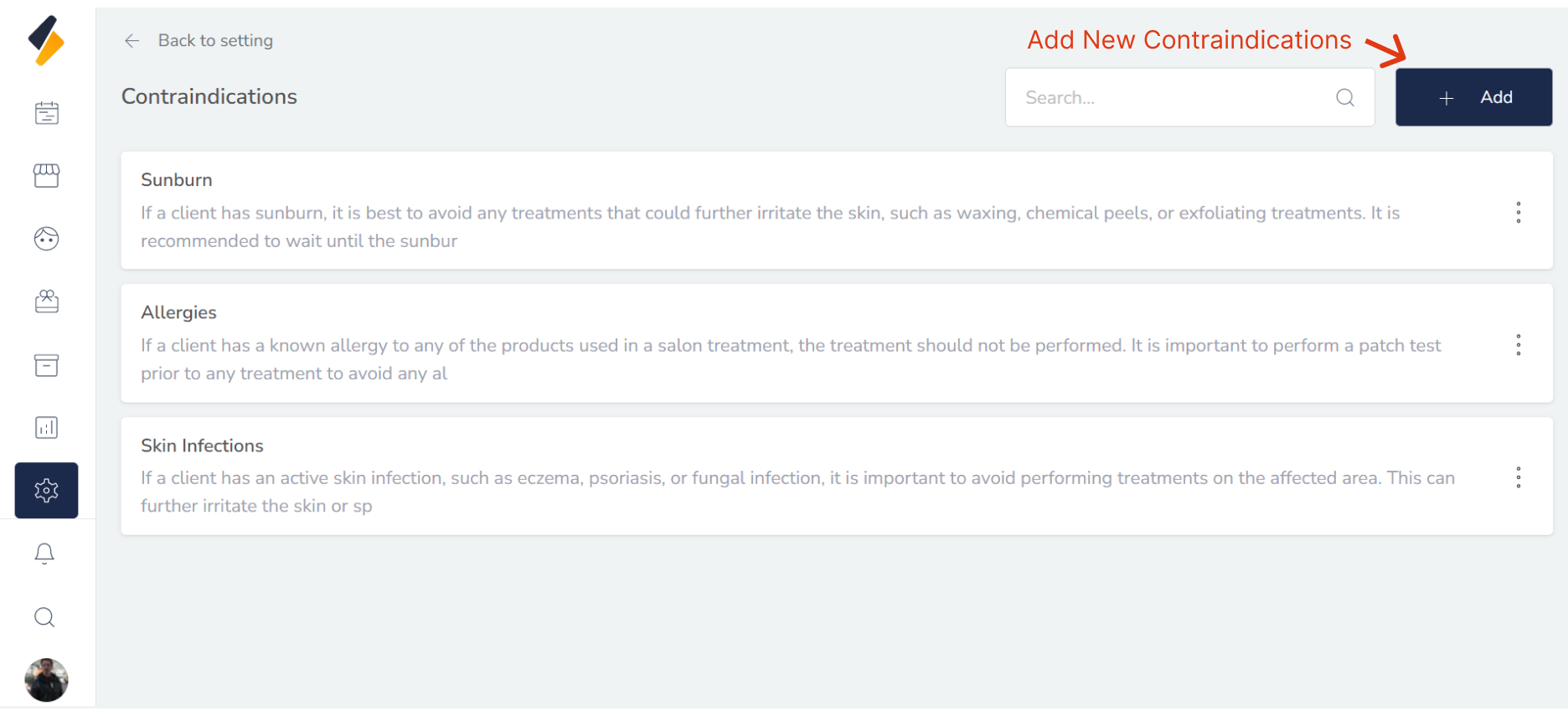Open the notifications bell

(44, 553)
